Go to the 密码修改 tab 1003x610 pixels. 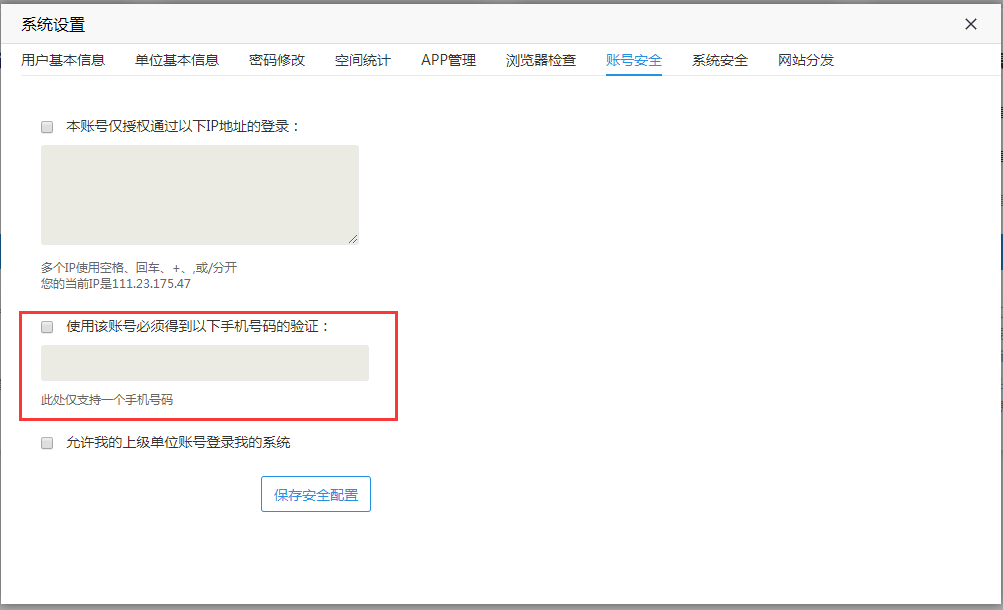(277, 60)
